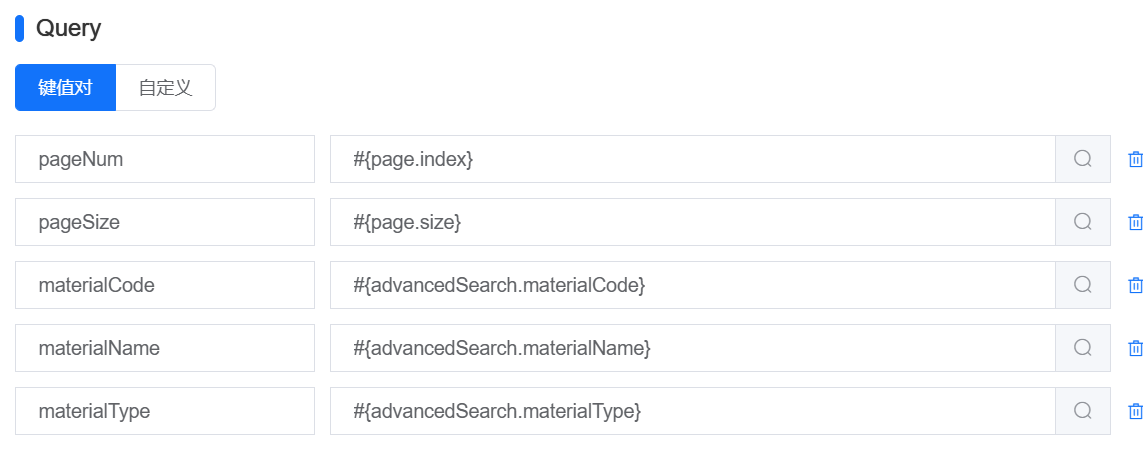The height and width of the screenshot is (450, 1143).
Task: Click the #{page.size} value field
Action: point(692,222)
